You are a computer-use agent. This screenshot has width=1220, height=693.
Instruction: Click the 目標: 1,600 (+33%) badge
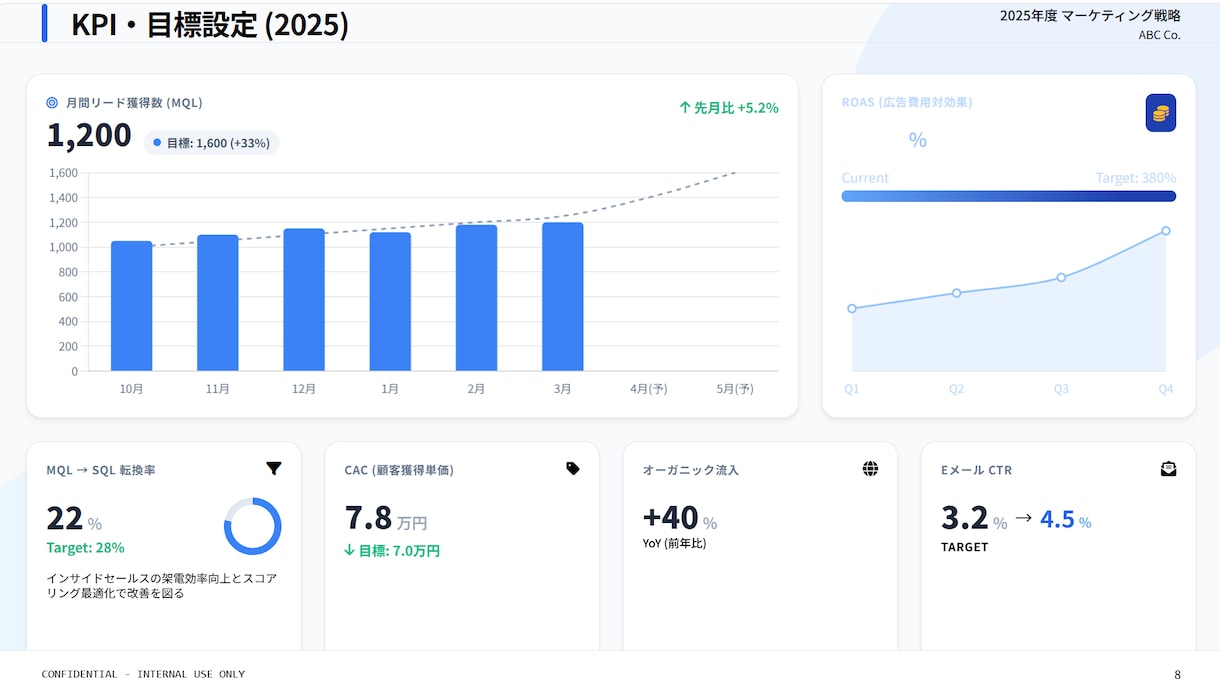pos(212,143)
